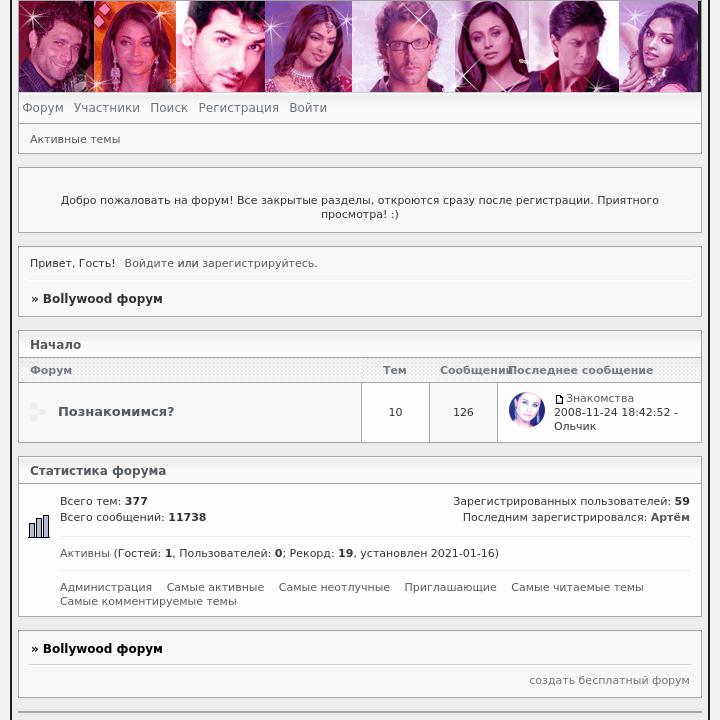Open the Регистрация registration page
Screen dimensions: 720x720
click(x=238, y=108)
